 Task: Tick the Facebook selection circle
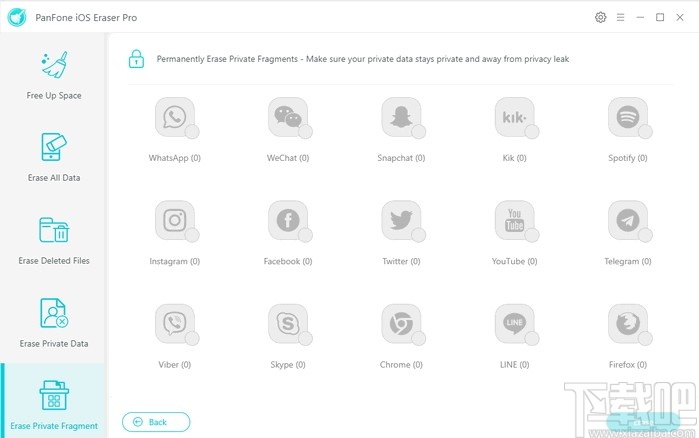305,235
